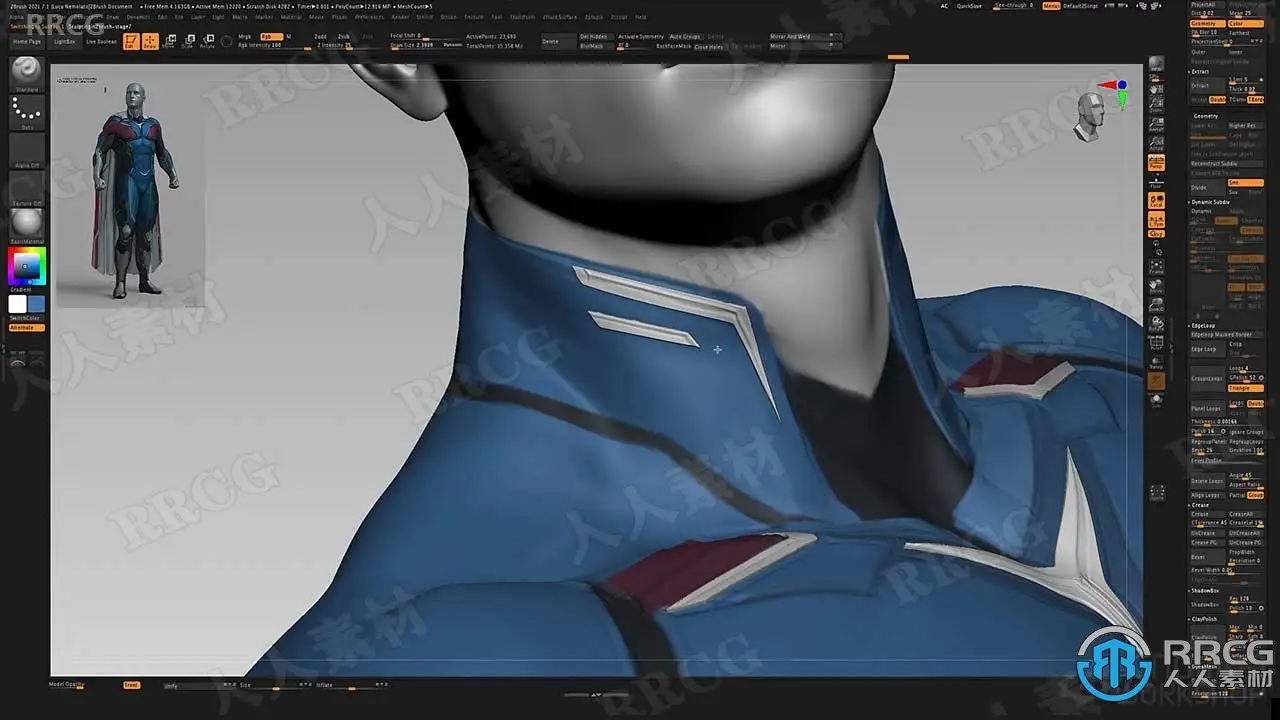Click the gyro sculptris icon beside Rotate
The image size is (1280, 720).
[227, 41]
